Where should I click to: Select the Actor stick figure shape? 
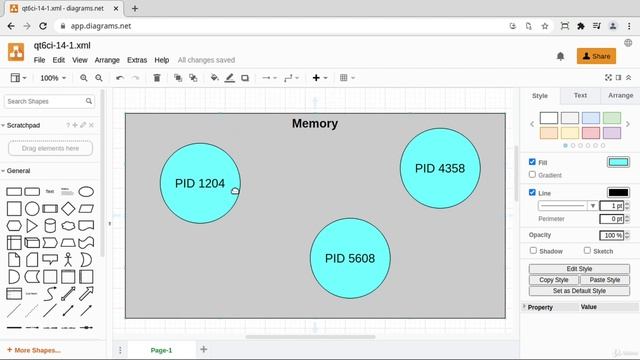pos(68,260)
